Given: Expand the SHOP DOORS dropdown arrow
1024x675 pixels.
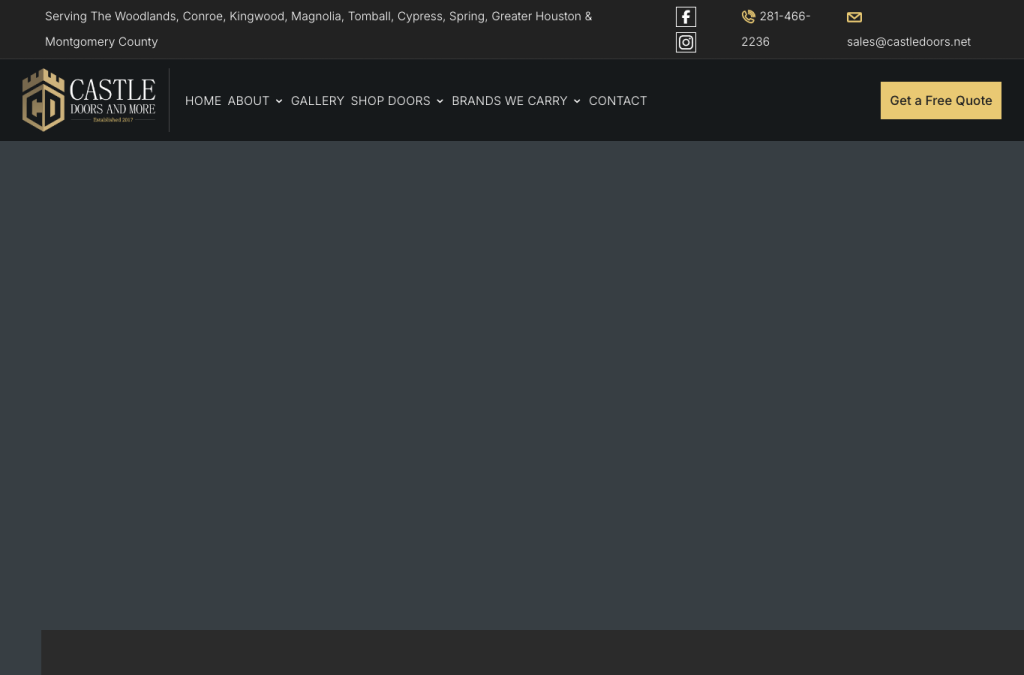Looking at the screenshot, I should tap(440, 101).
